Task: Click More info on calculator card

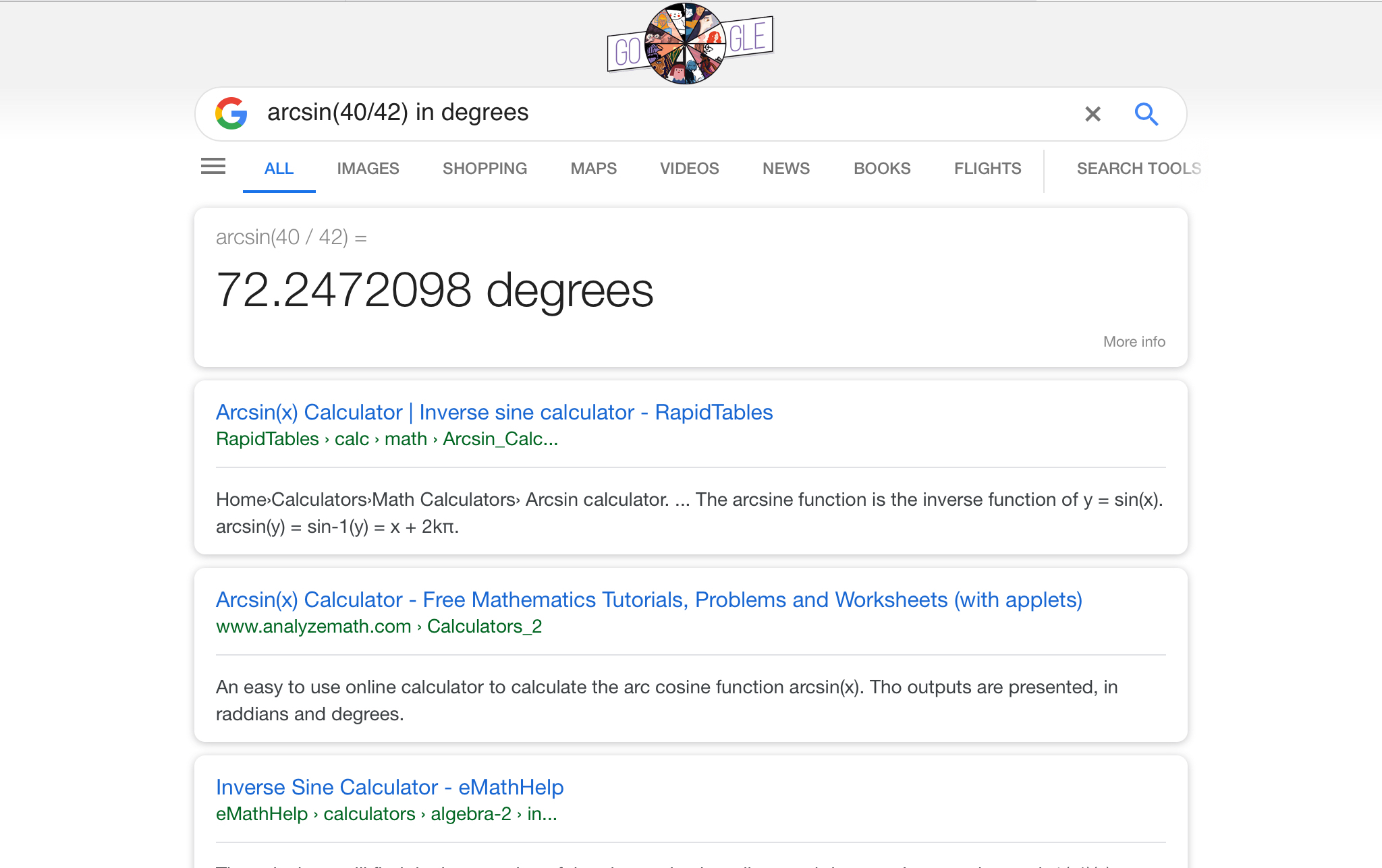Action: click(x=1134, y=342)
